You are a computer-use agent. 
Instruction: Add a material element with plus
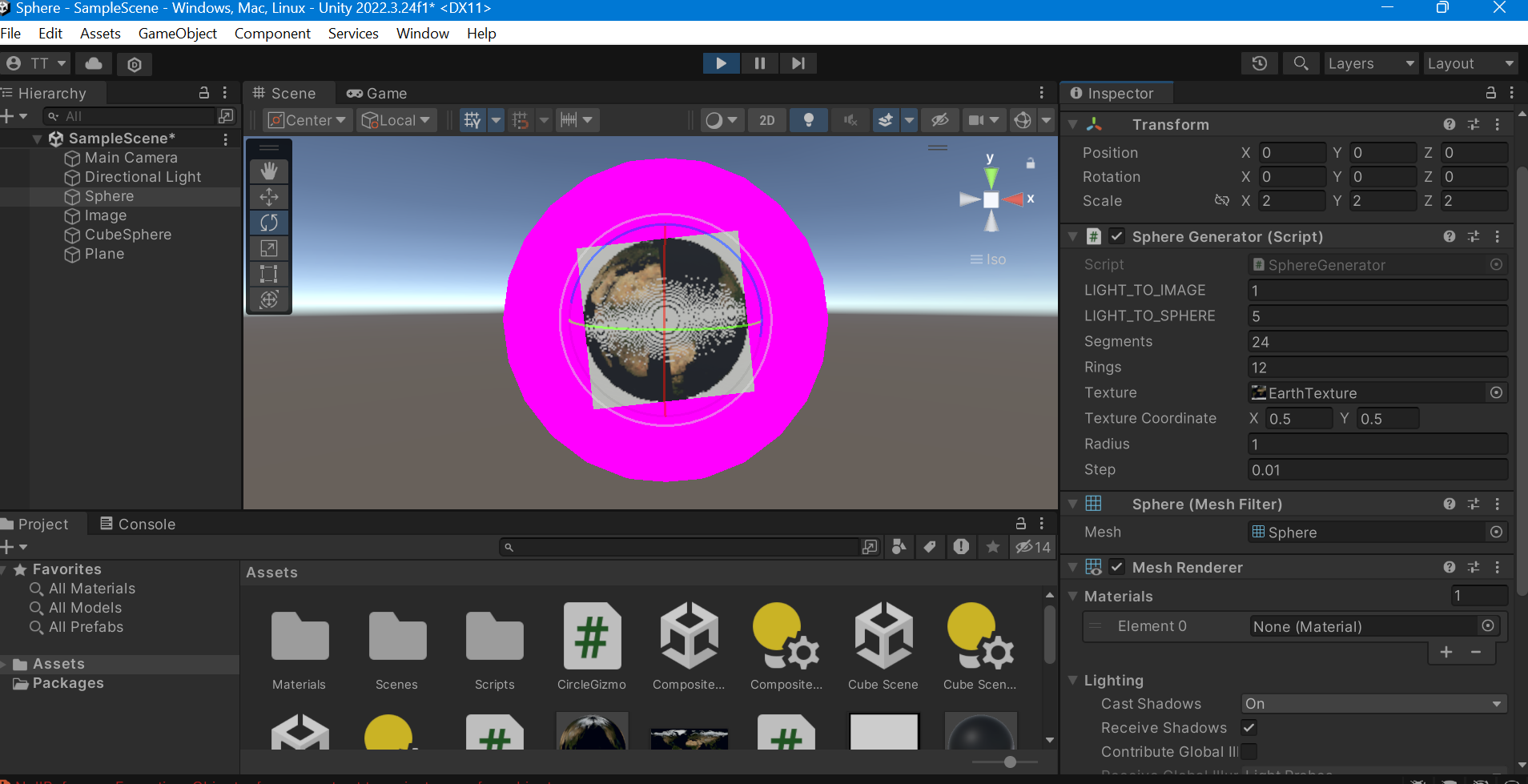click(1446, 652)
